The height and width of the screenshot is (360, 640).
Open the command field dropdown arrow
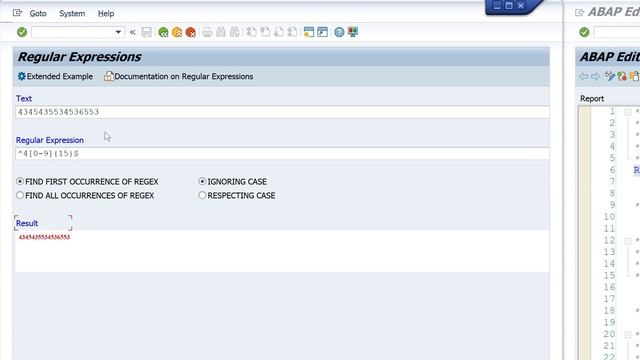118,32
